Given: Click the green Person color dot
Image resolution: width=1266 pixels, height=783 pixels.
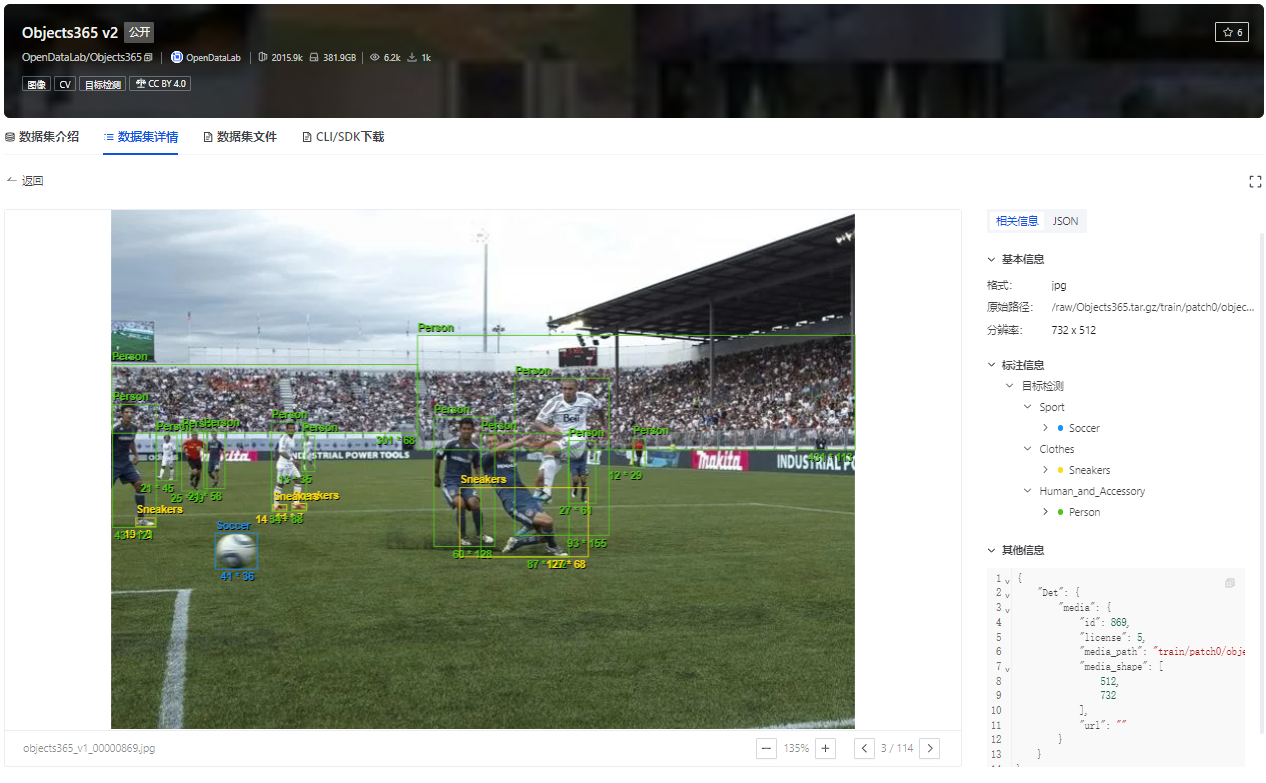Looking at the screenshot, I should click(1060, 512).
